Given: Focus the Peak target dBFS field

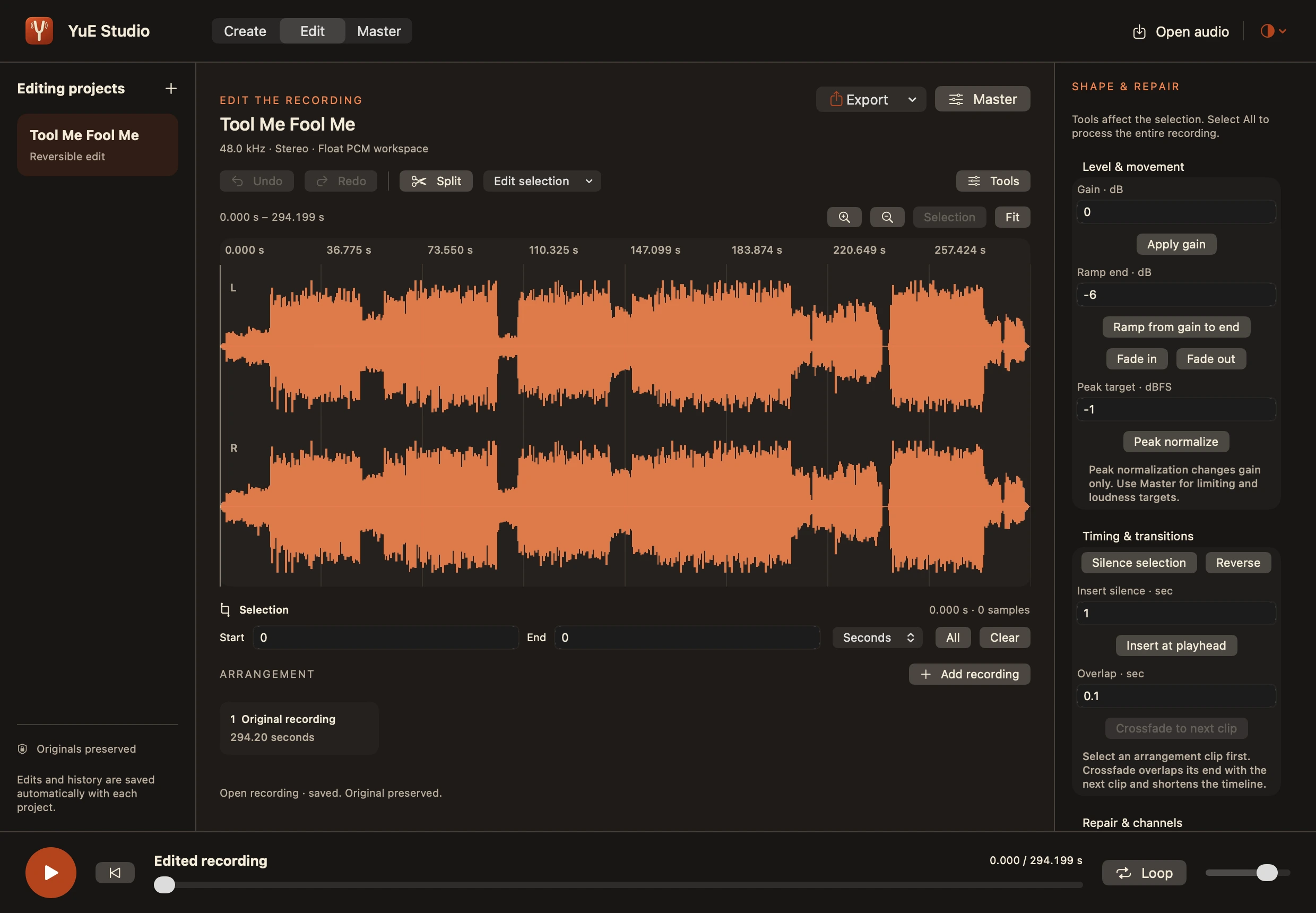Looking at the screenshot, I should pos(1176,410).
